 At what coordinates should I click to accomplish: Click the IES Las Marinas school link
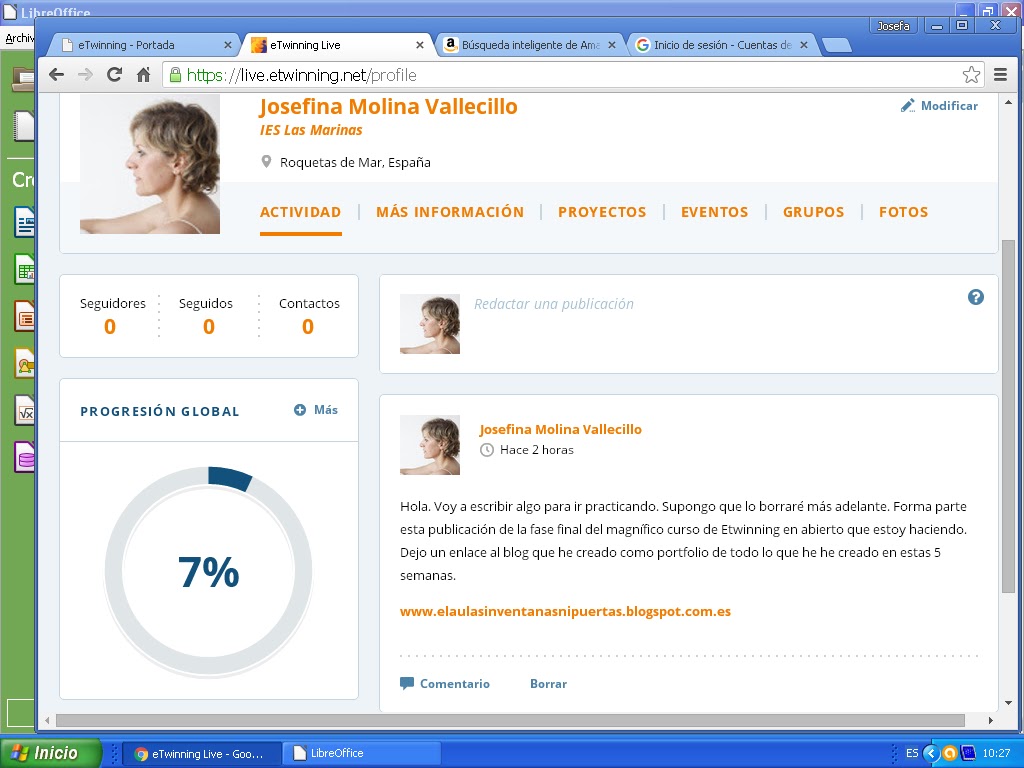click(x=311, y=130)
